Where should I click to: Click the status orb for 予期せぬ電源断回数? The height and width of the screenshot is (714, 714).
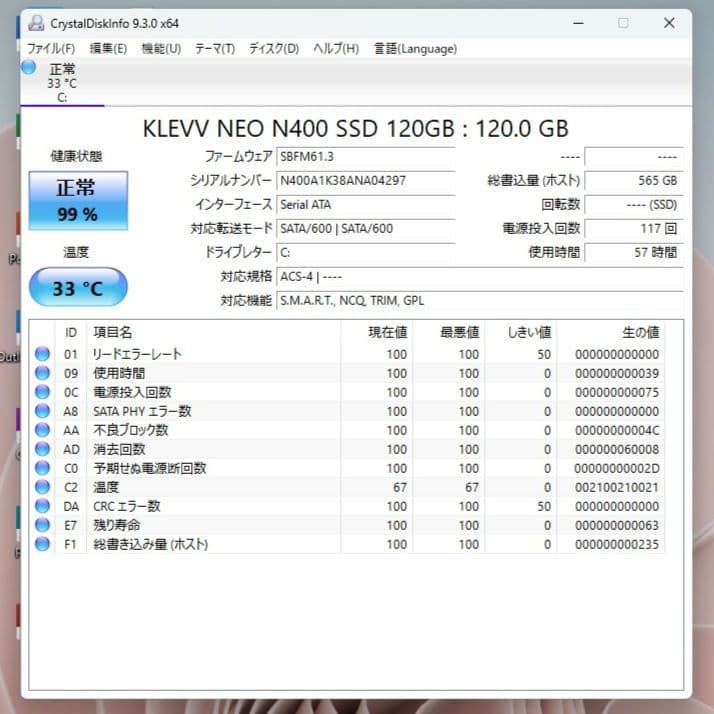42,468
